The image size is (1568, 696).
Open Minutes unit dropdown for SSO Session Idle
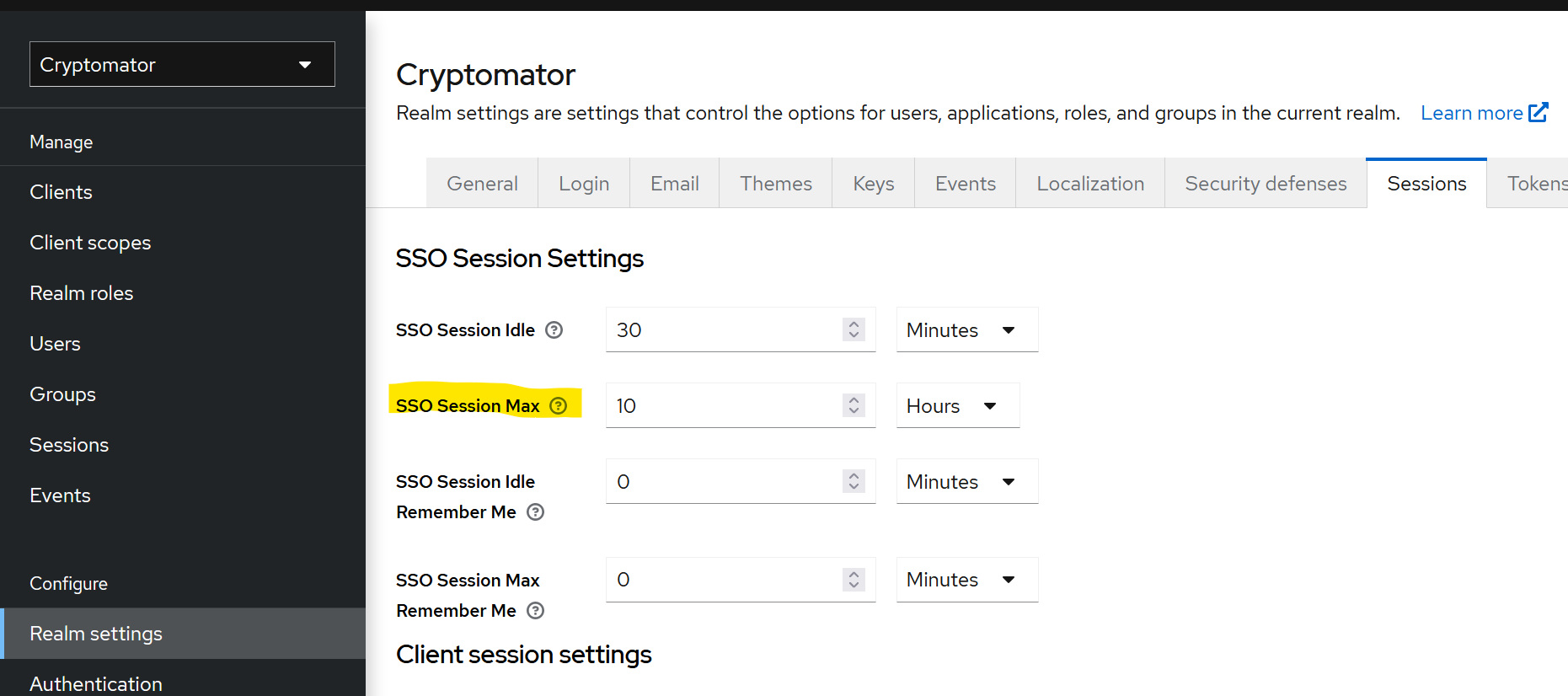[x=967, y=329]
